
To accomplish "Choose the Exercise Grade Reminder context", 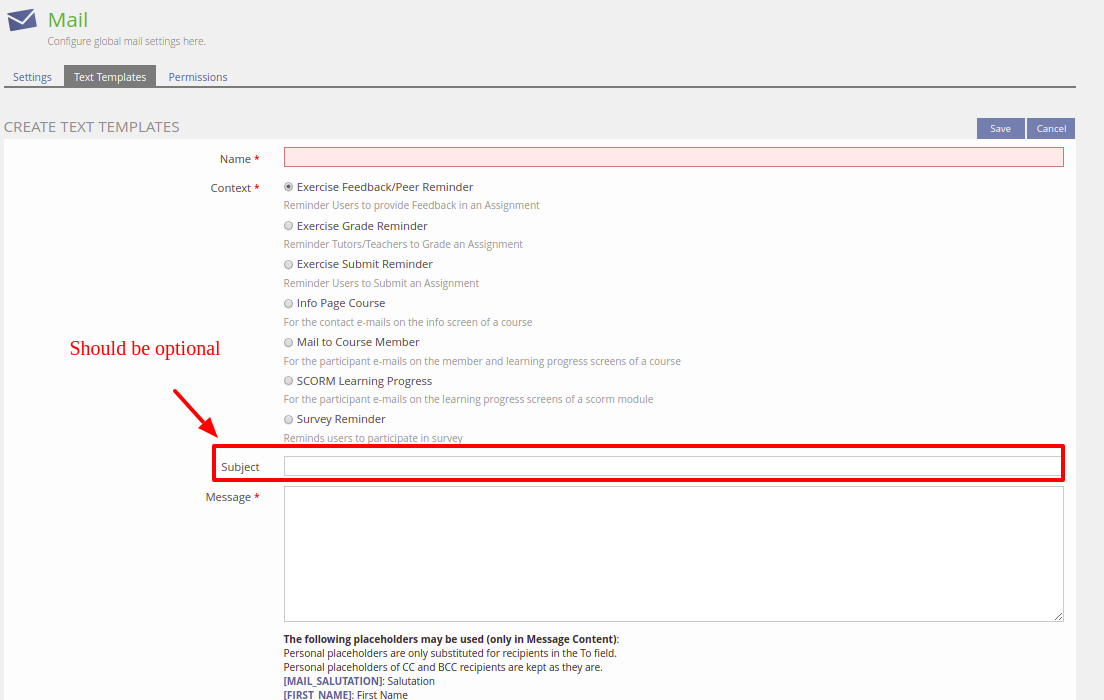I will (x=289, y=226).
